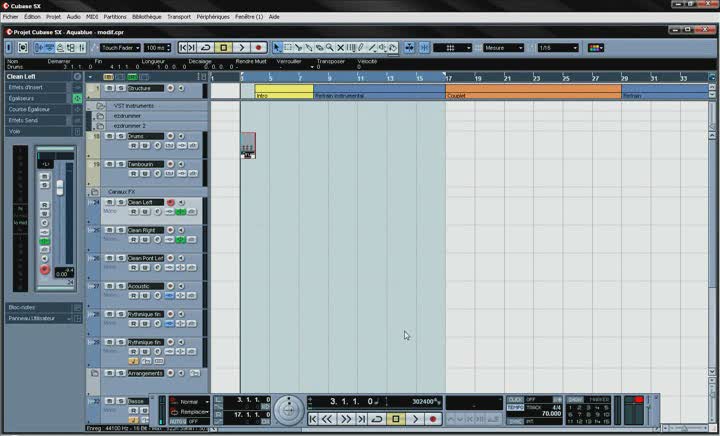This screenshot has width=720, height=436.
Task: Open the 1/16 quantize dropdown
Action: pos(558,48)
